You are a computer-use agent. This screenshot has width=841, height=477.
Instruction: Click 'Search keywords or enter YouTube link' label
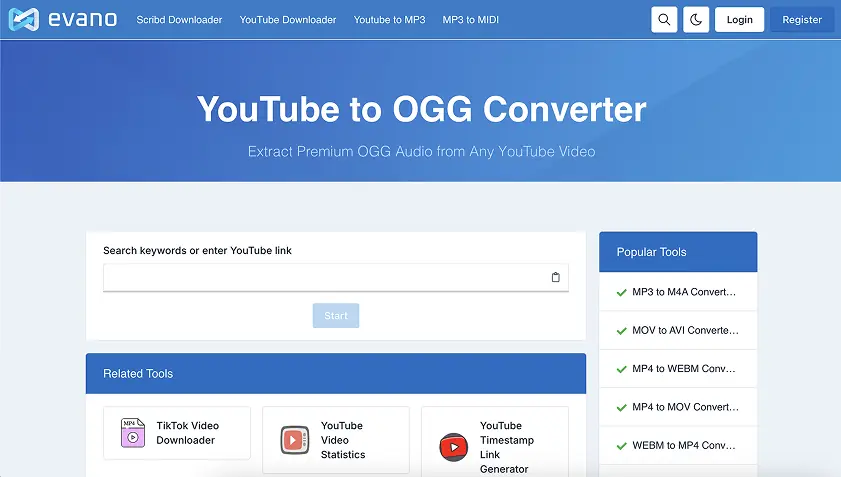pos(197,251)
